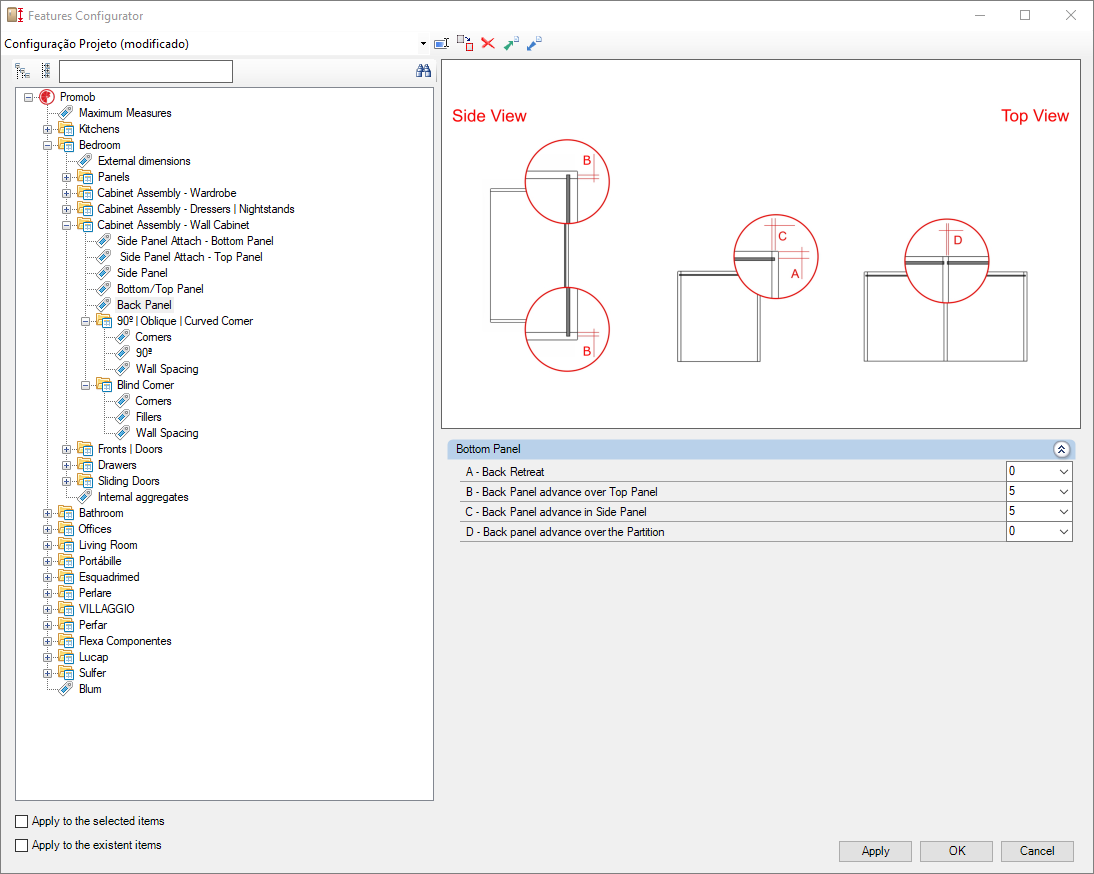Collapse the Promob root node
Viewport: 1094px width, 874px height.
pos(29,97)
